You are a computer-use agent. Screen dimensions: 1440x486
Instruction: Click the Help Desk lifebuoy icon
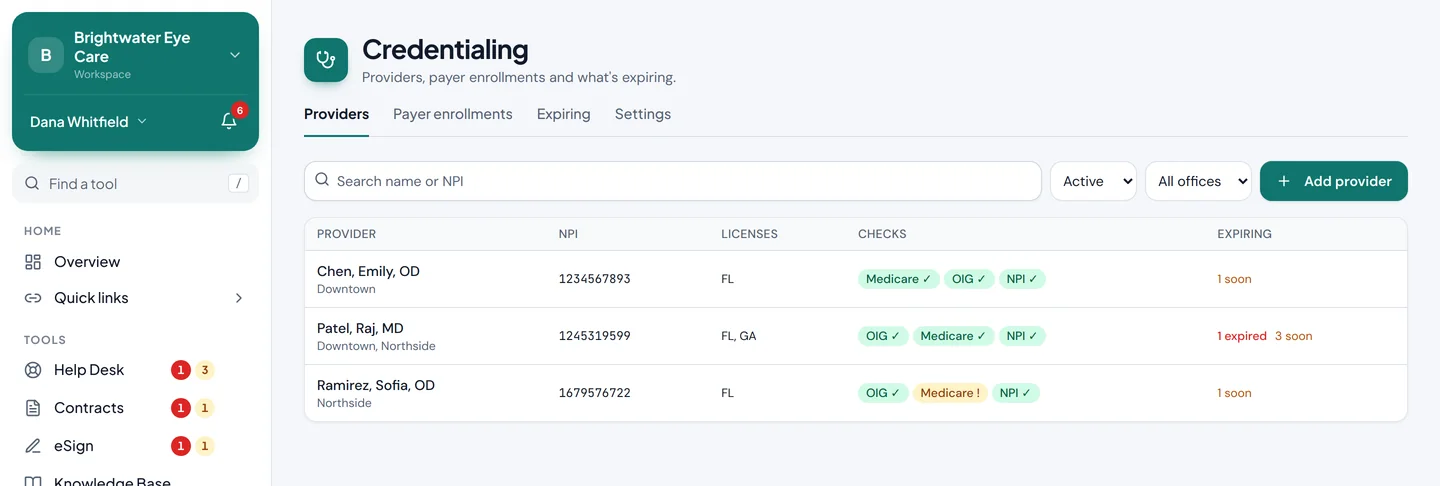(x=33, y=370)
